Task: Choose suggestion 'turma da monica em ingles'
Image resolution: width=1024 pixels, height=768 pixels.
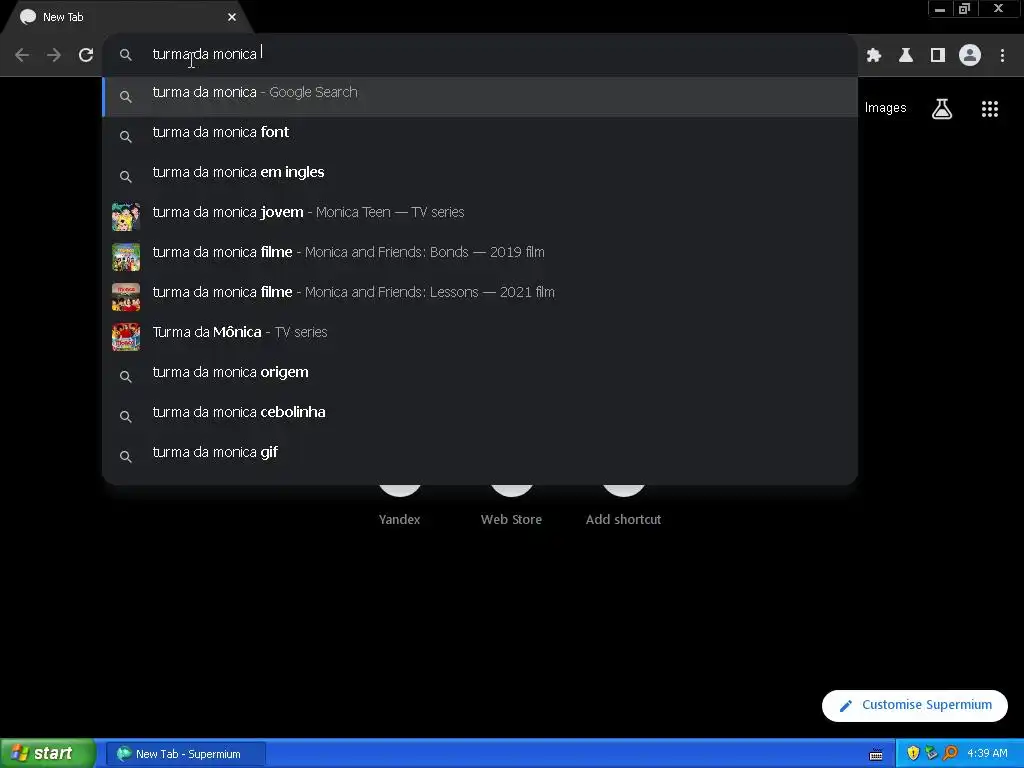Action: [x=480, y=176]
